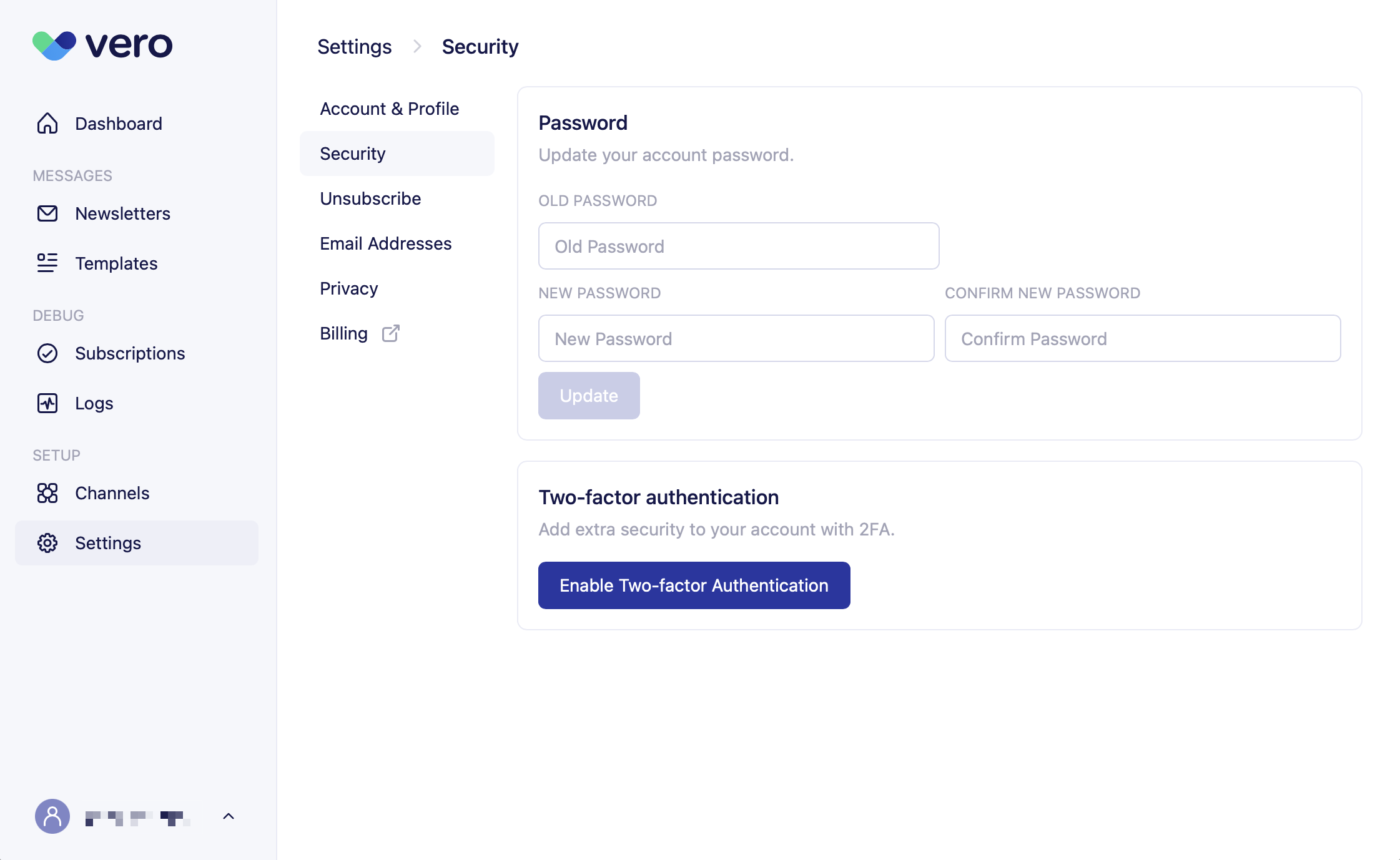
Task: Collapse the account menu chevron
Action: coord(227,816)
